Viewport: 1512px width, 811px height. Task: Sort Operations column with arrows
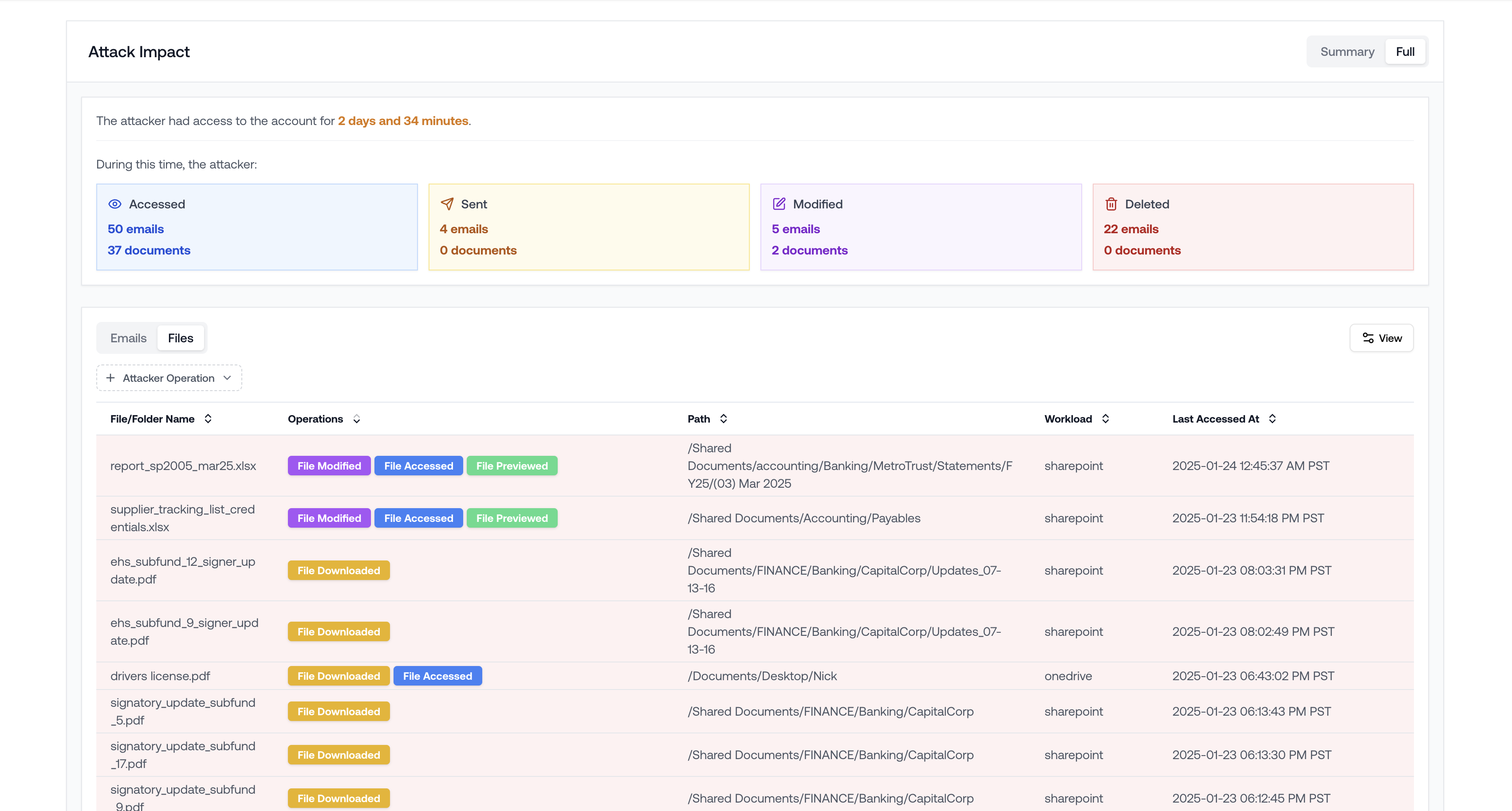pos(356,419)
